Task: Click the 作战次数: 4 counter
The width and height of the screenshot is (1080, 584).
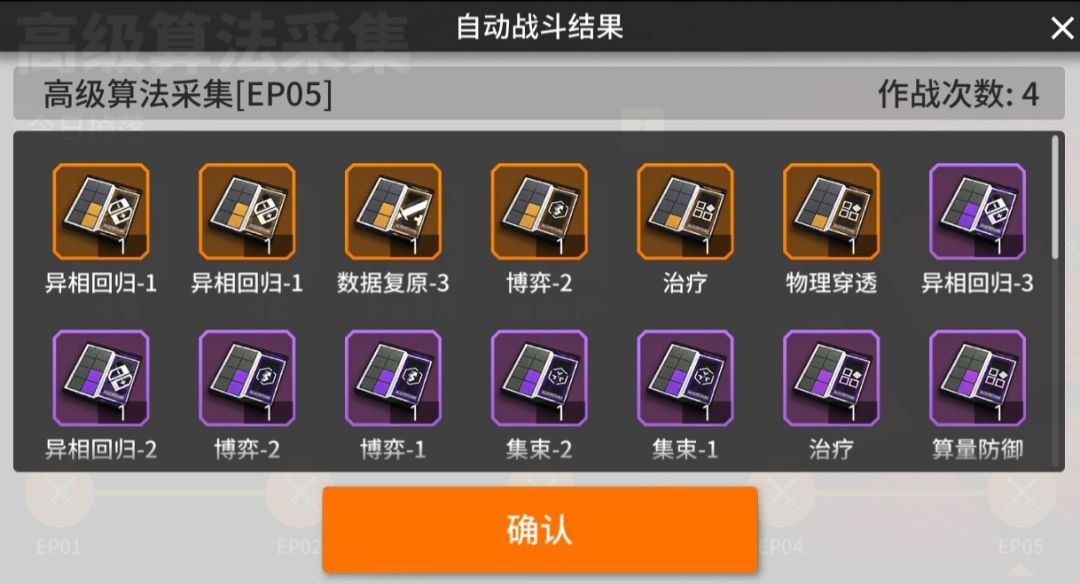Action: 958,94
